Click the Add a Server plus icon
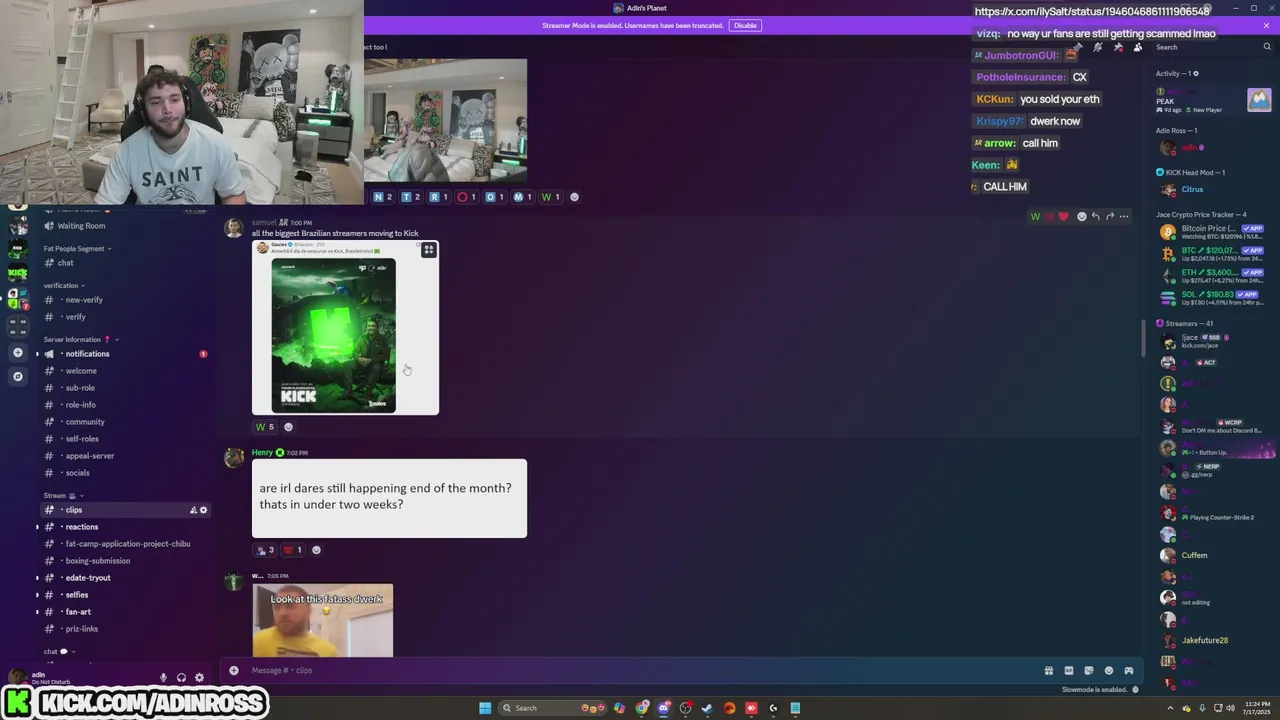The height and width of the screenshot is (720, 1280). pyautogui.click(x=18, y=352)
